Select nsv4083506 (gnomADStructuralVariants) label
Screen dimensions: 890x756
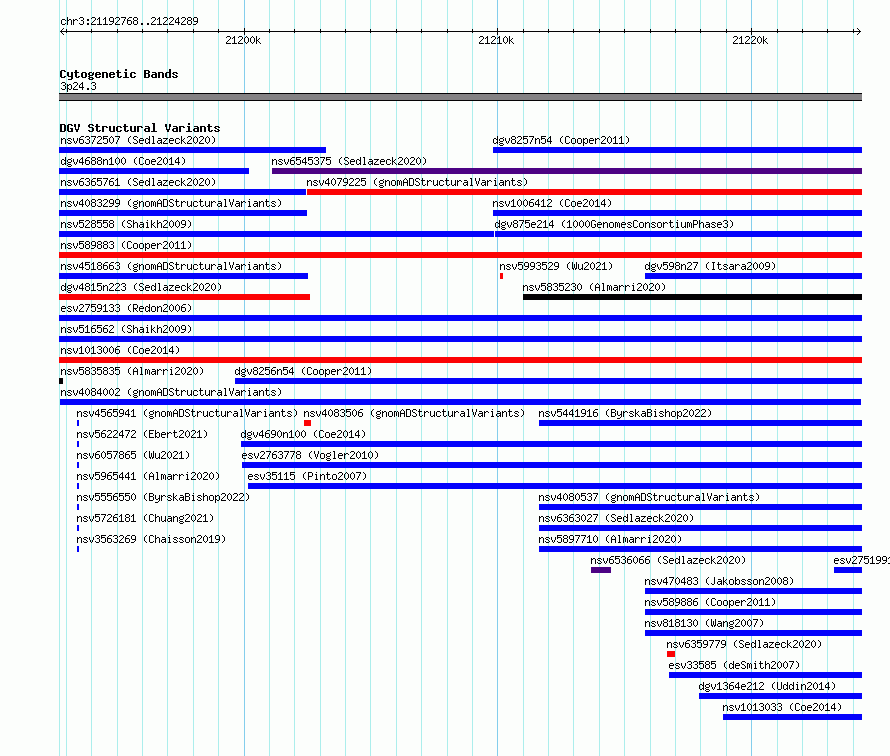point(414,413)
